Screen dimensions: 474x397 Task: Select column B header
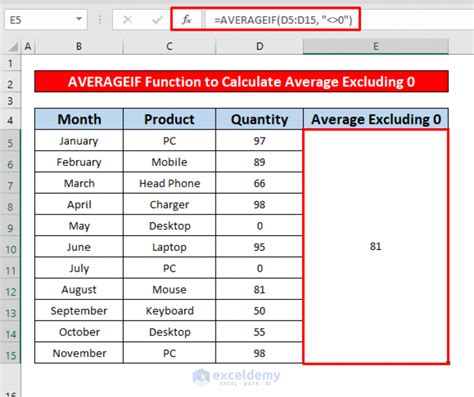point(79,46)
